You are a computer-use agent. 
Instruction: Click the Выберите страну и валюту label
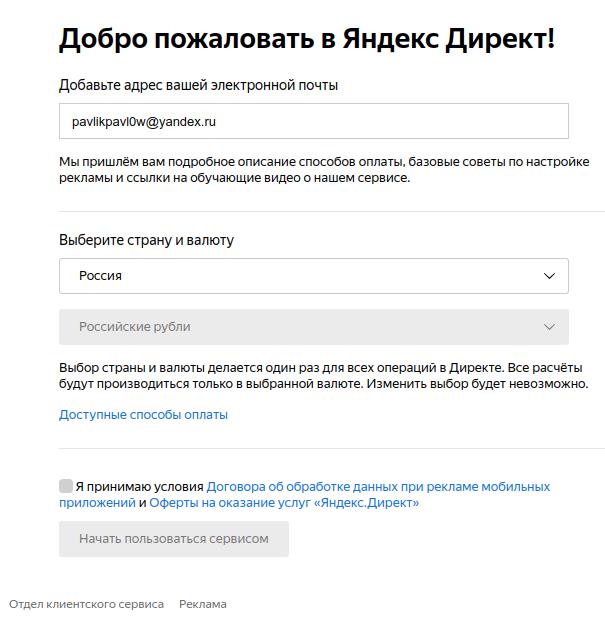pos(146,240)
